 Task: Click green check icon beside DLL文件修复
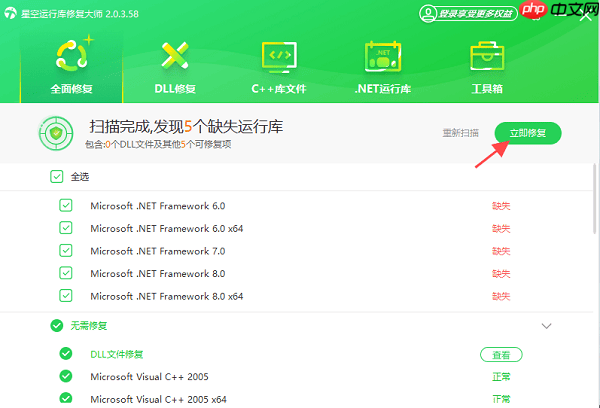pos(66,354)
